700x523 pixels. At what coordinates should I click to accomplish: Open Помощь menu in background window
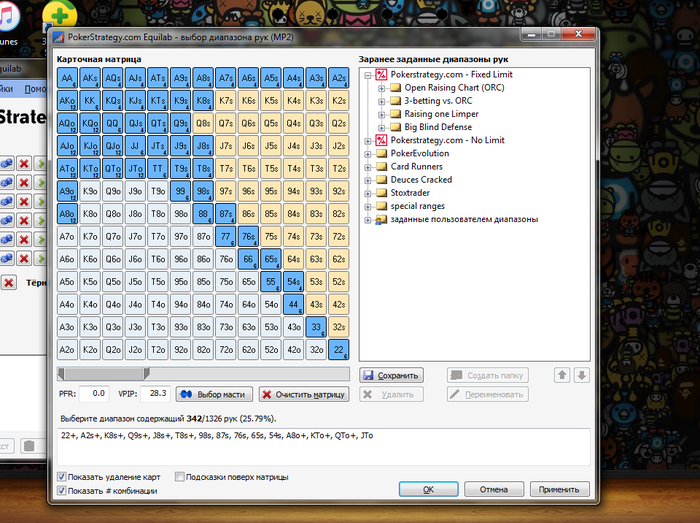(35, 89)
